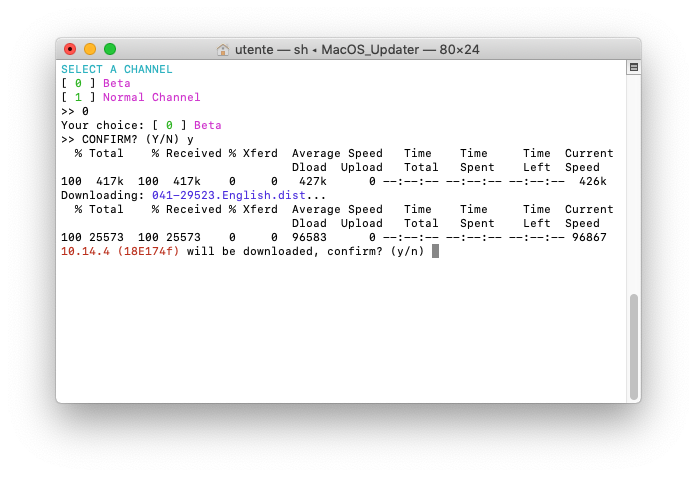
Task: Close the terminal window with red button
Action: pos(70,49)
